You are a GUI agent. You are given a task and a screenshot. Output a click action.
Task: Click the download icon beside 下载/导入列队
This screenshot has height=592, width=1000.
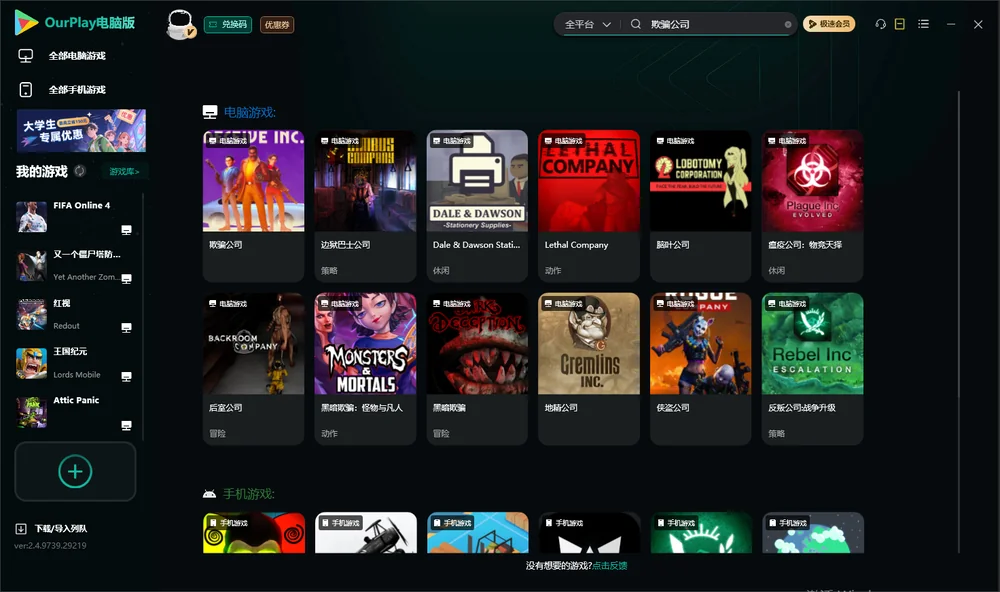(x=21, y=528)
